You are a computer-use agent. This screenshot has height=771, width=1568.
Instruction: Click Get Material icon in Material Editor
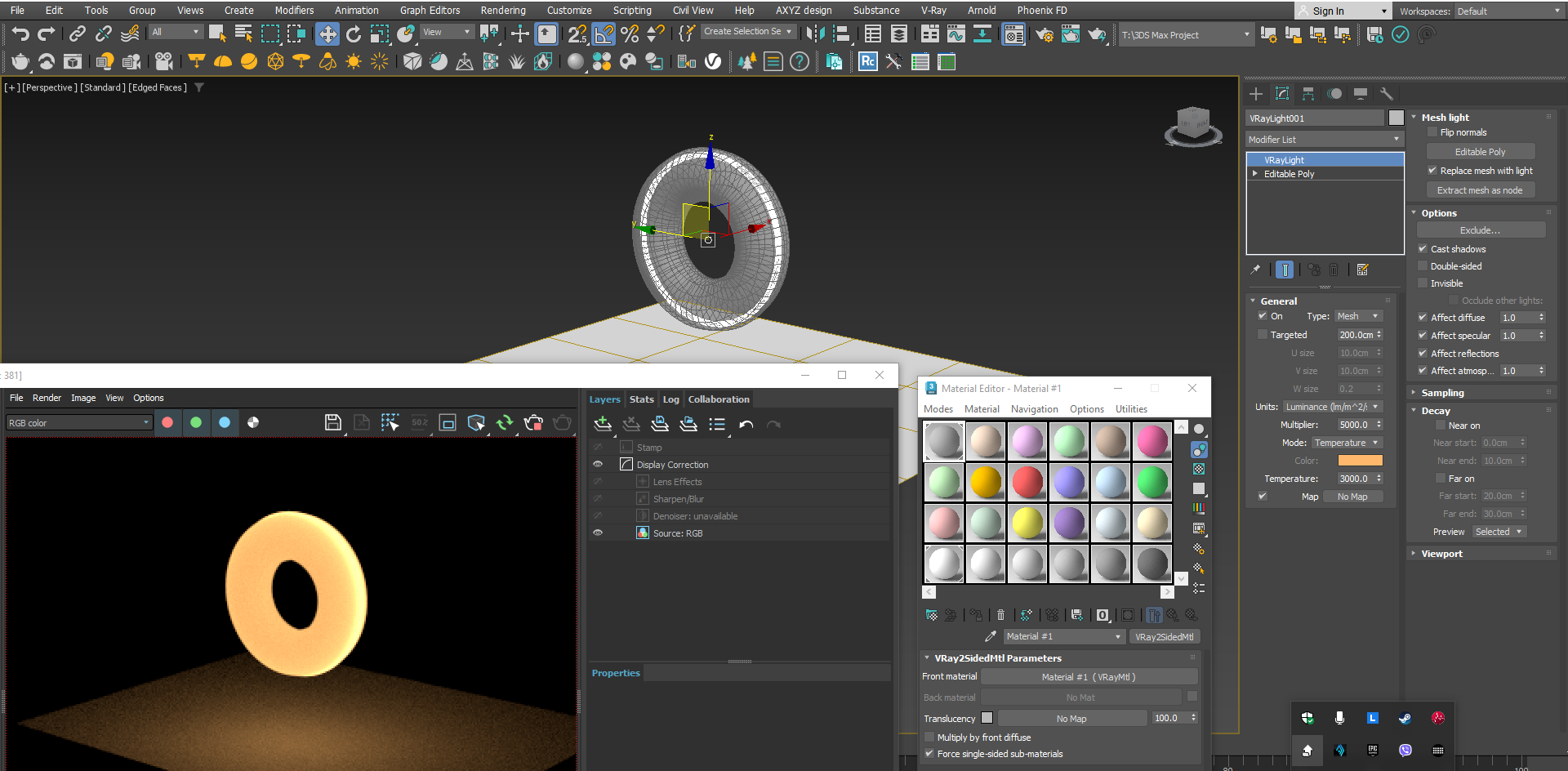[x=931, y=615]
